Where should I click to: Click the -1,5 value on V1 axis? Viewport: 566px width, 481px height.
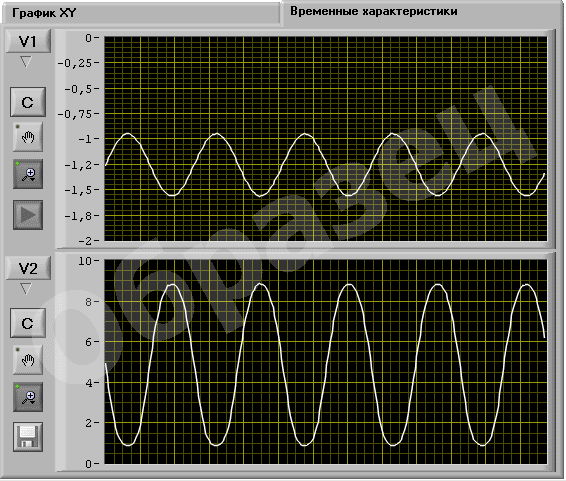78,190
